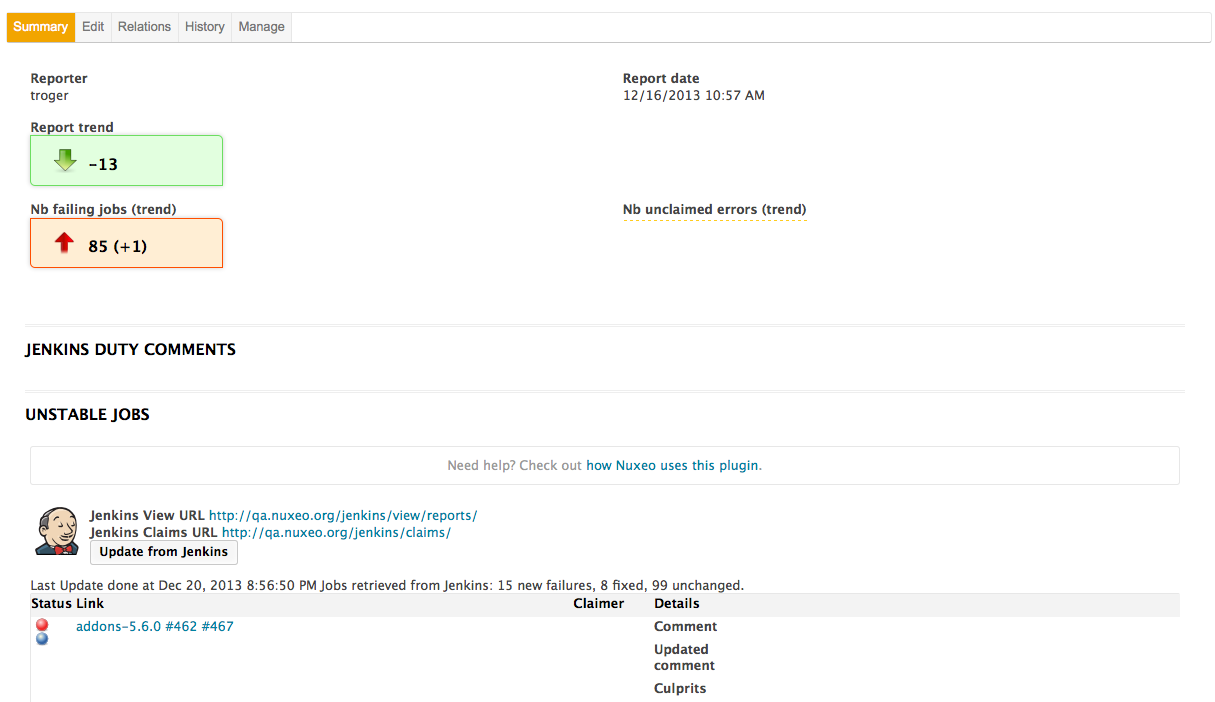This screenshot has height=702, width=1215.
Task: Open the addons-5.6.0 #462 #467 job link
Action: point(155,627)
